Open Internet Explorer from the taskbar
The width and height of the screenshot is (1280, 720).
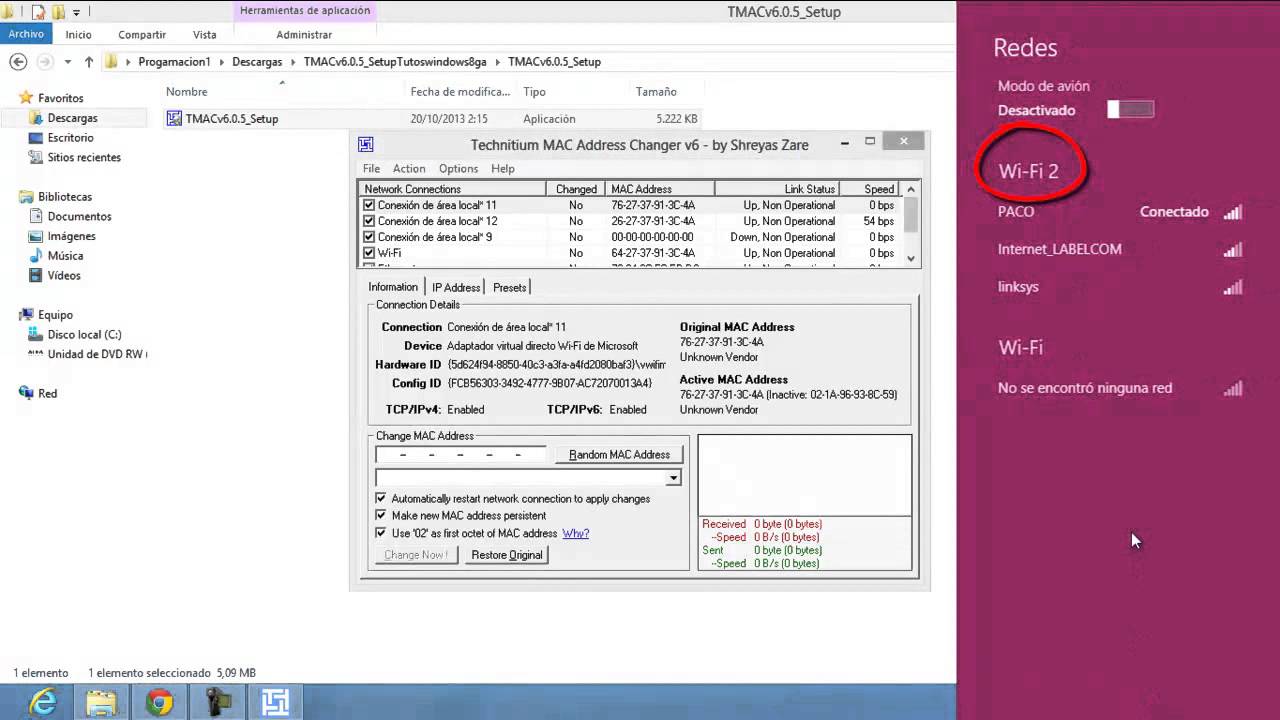43,703
